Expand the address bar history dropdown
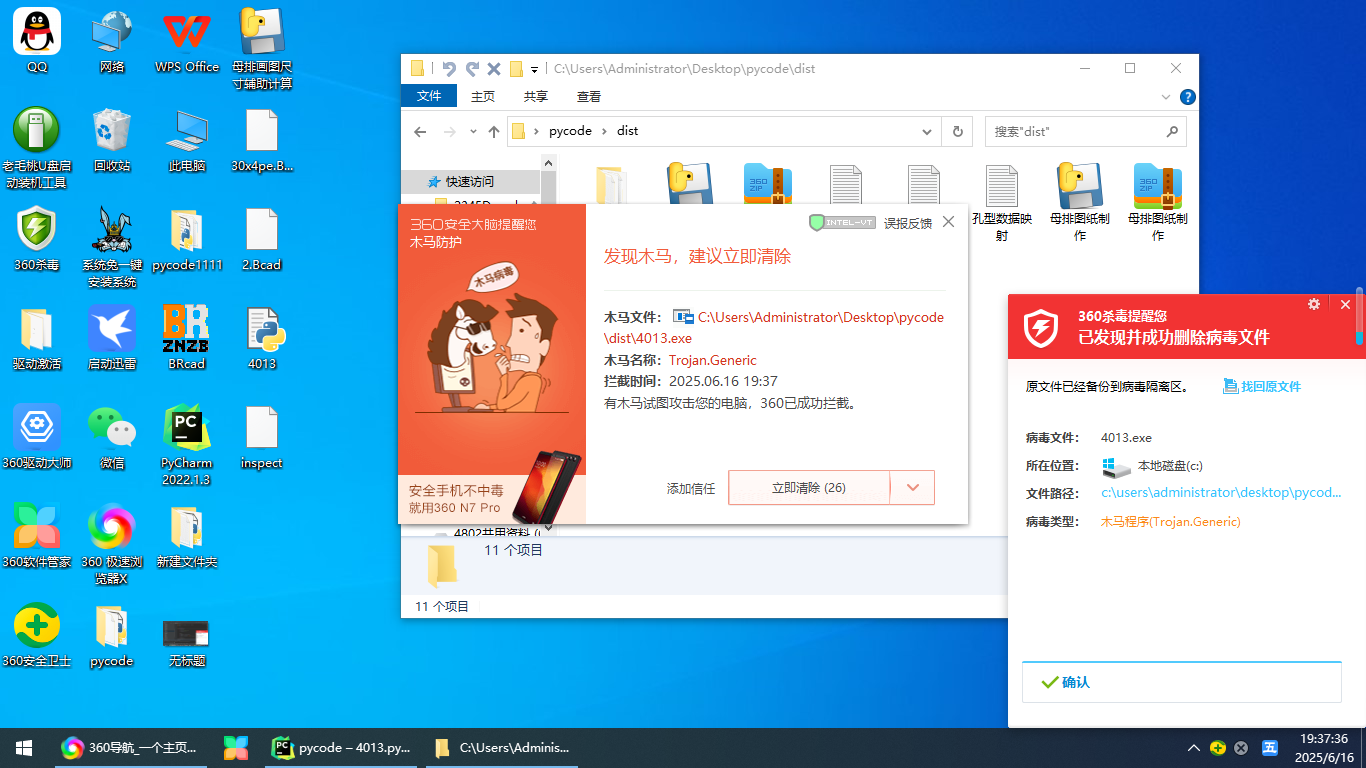The height and width of the screenshot is (768, 1366). pyautogui.click(x=925, y=131)
